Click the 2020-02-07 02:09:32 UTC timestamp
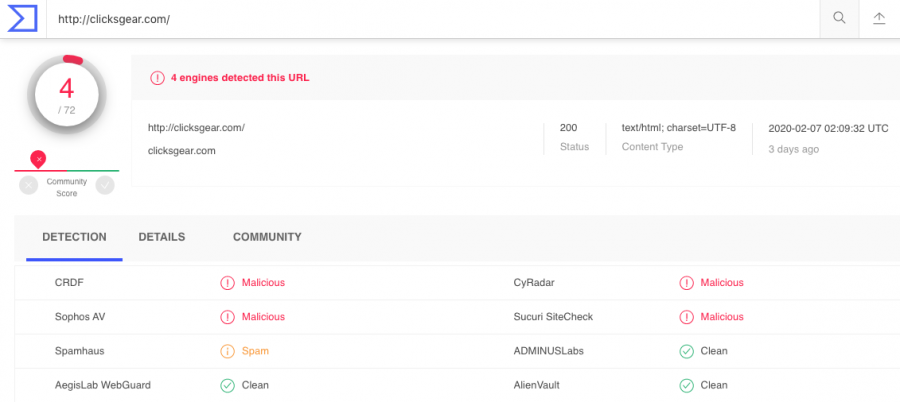Viewport: 900px width, 402px height. click(x=828, y=128)
